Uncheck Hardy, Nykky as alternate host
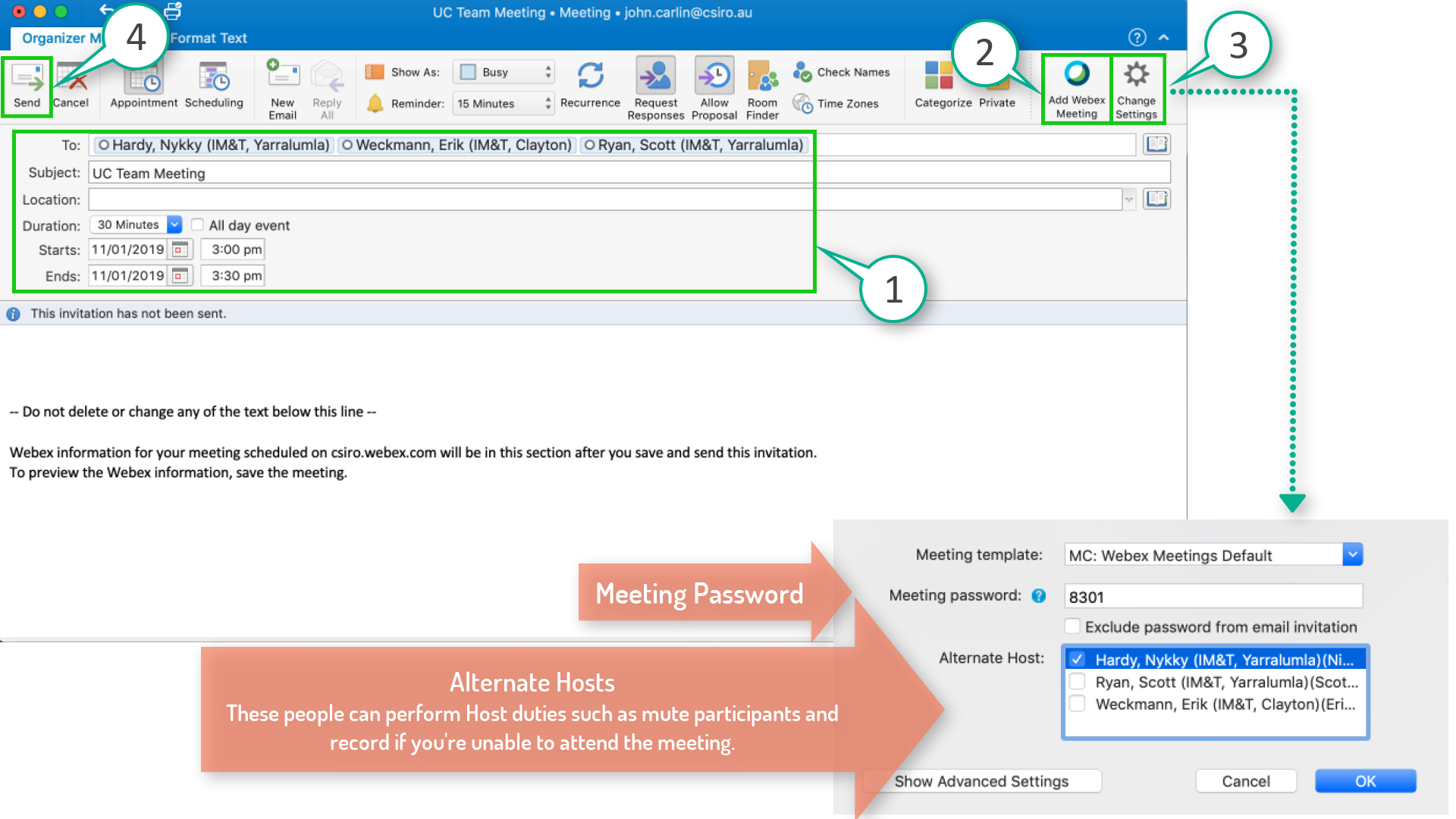Screen dimensions: 1456x819 pos(1077,659)
